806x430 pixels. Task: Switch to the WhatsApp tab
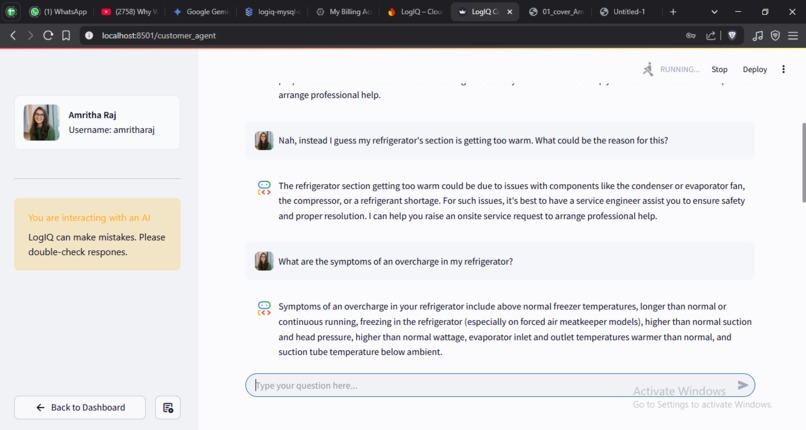pyautogui.click(x=58, y=11)
